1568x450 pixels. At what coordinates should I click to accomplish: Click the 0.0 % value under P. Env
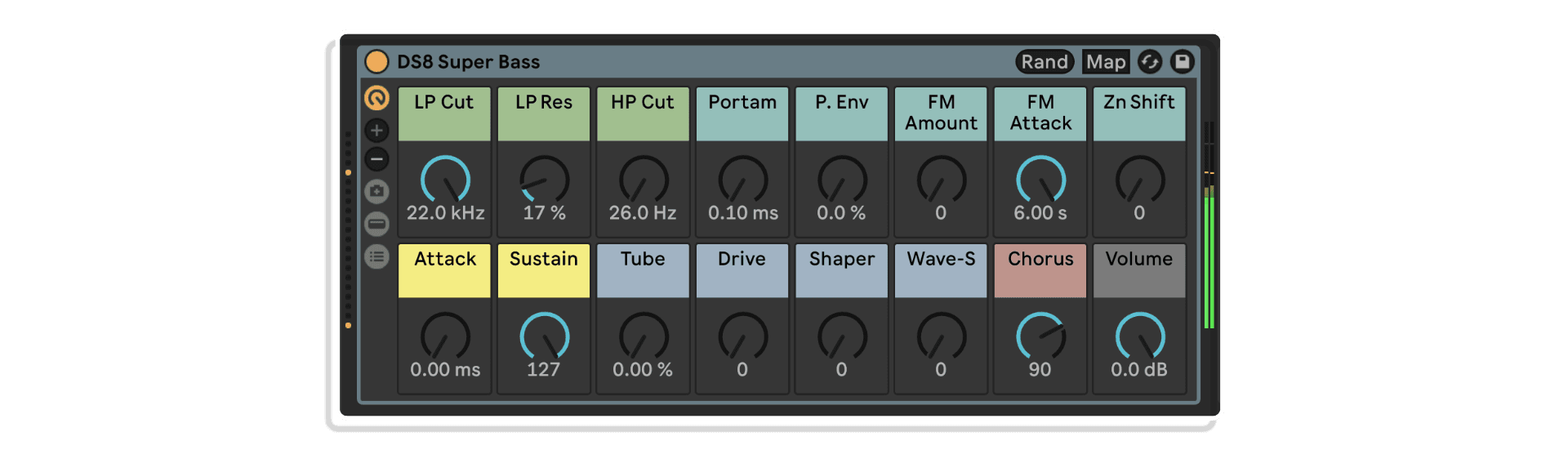841,213
